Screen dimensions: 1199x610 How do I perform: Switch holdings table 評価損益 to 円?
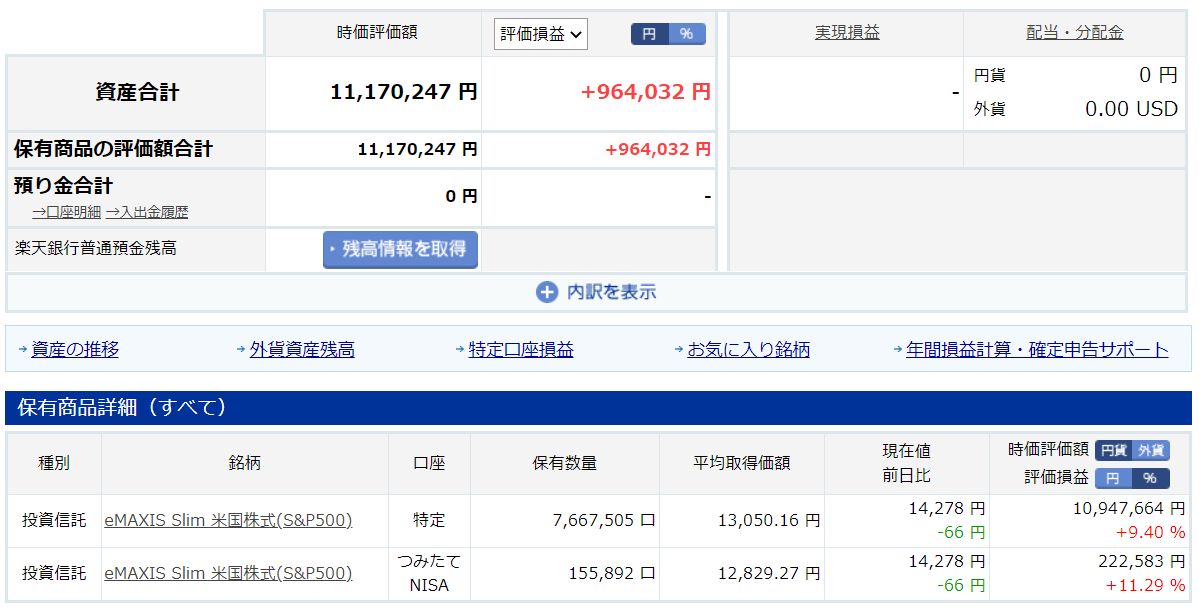(1113, 478)
